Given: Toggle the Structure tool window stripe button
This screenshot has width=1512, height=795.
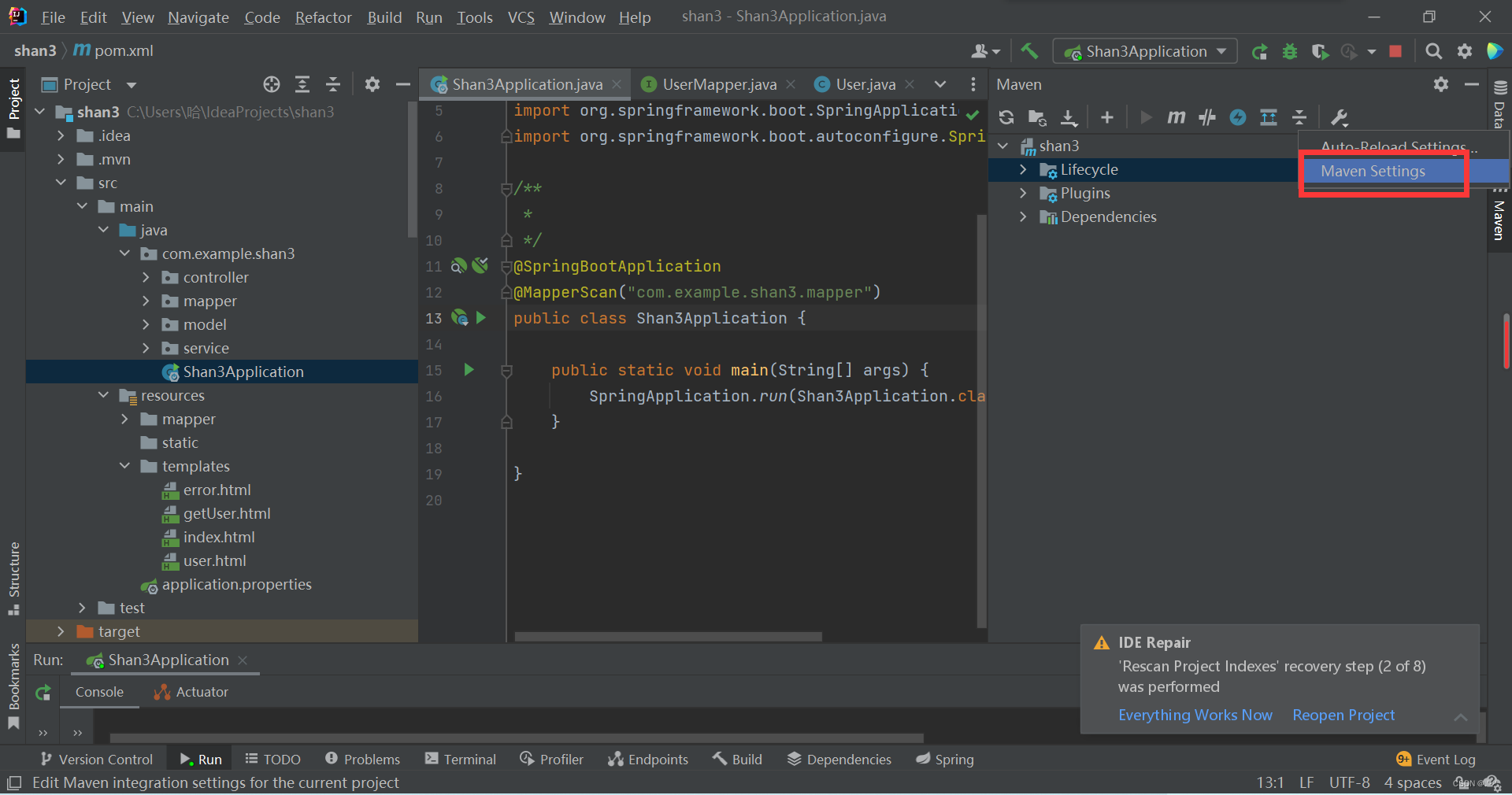Looking at the screenshot, I should coord(13,579).
